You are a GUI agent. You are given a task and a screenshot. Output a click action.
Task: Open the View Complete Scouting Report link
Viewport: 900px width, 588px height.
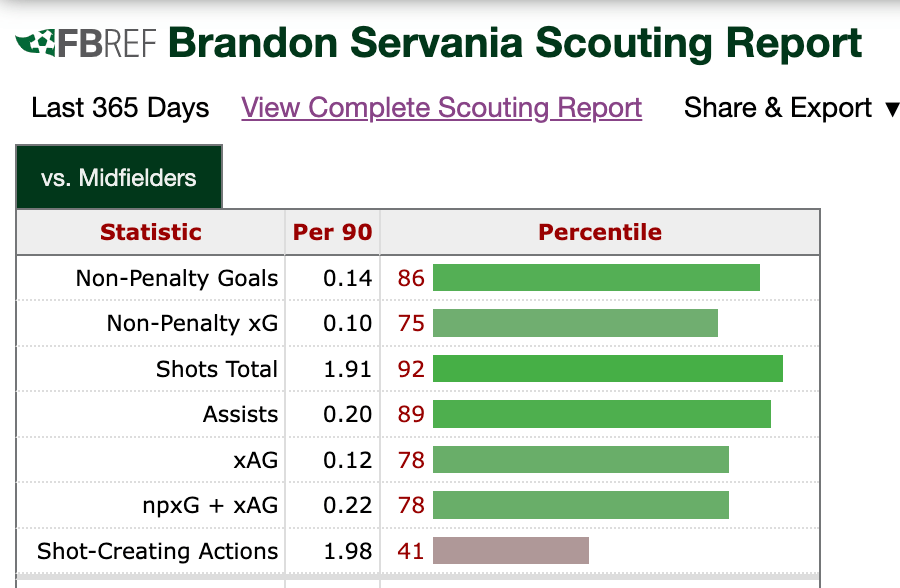441,108
